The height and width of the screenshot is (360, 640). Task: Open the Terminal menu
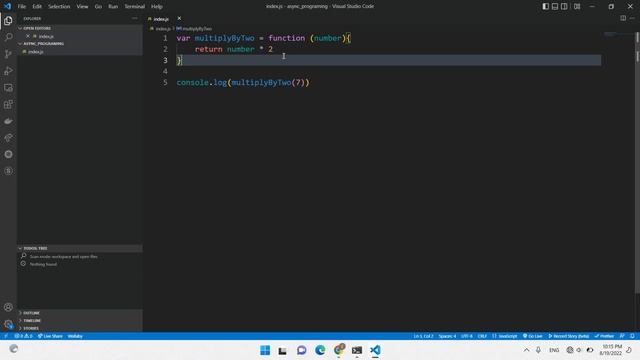pos(135,7)
